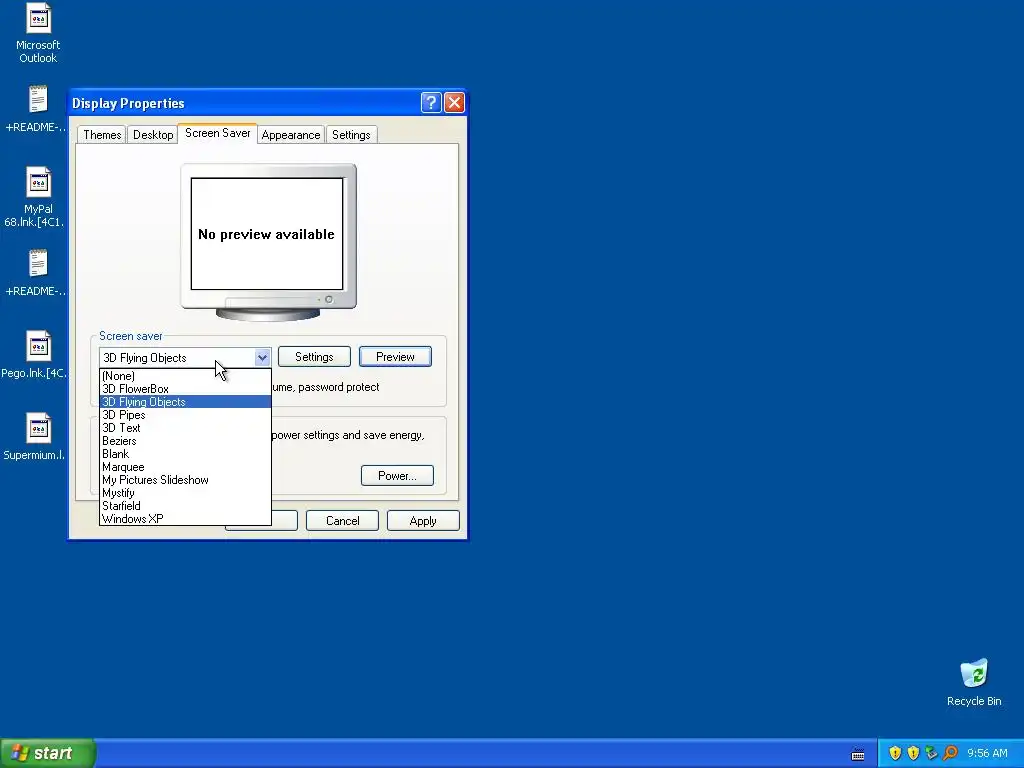Choose (None) from screen saver list
This screenshot has height=768, width=1024.
(x=185, y=376)
